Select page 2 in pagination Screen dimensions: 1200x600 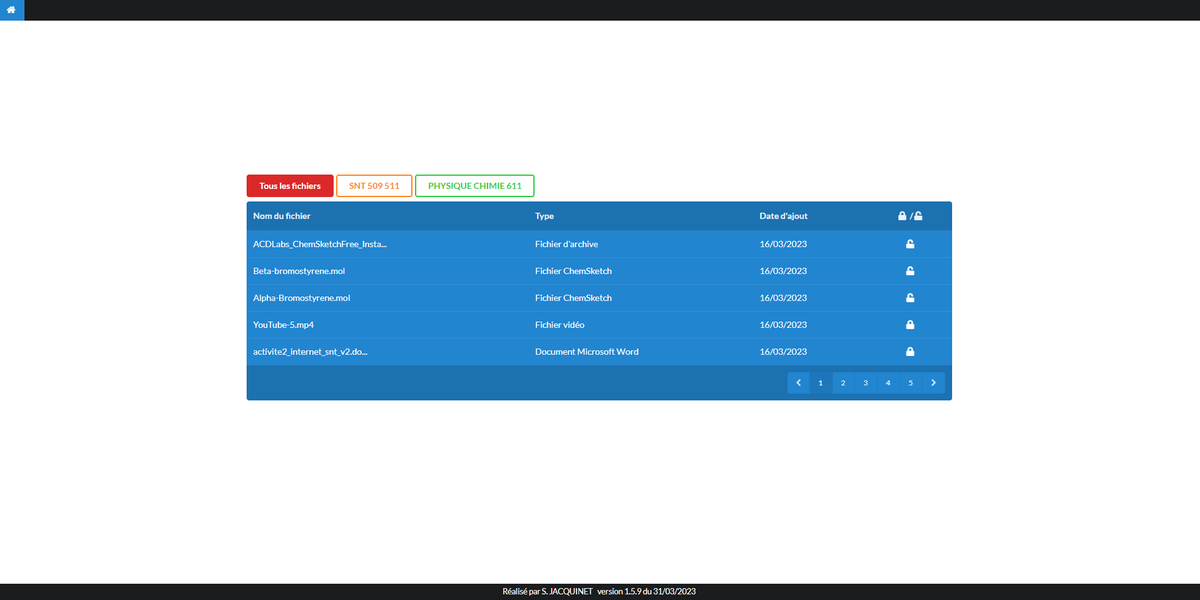843,383
